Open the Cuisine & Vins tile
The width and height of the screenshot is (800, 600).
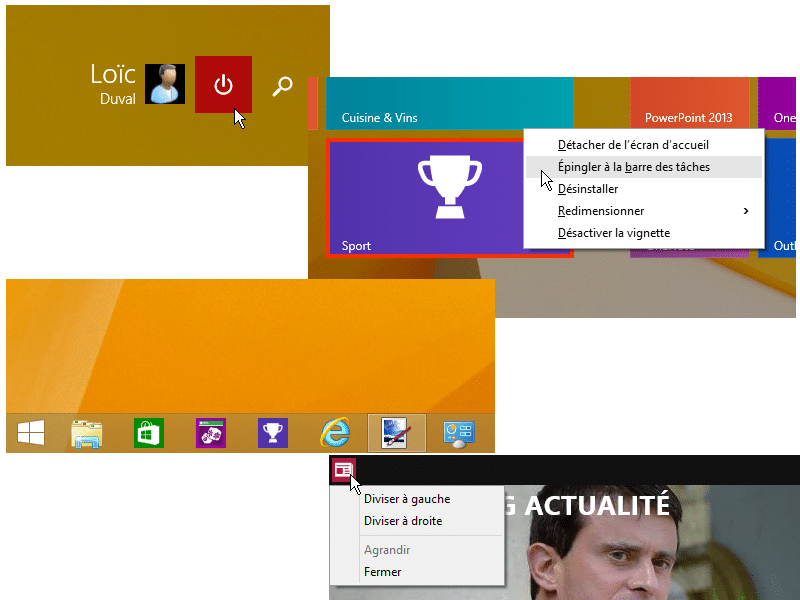coord(450,103)
